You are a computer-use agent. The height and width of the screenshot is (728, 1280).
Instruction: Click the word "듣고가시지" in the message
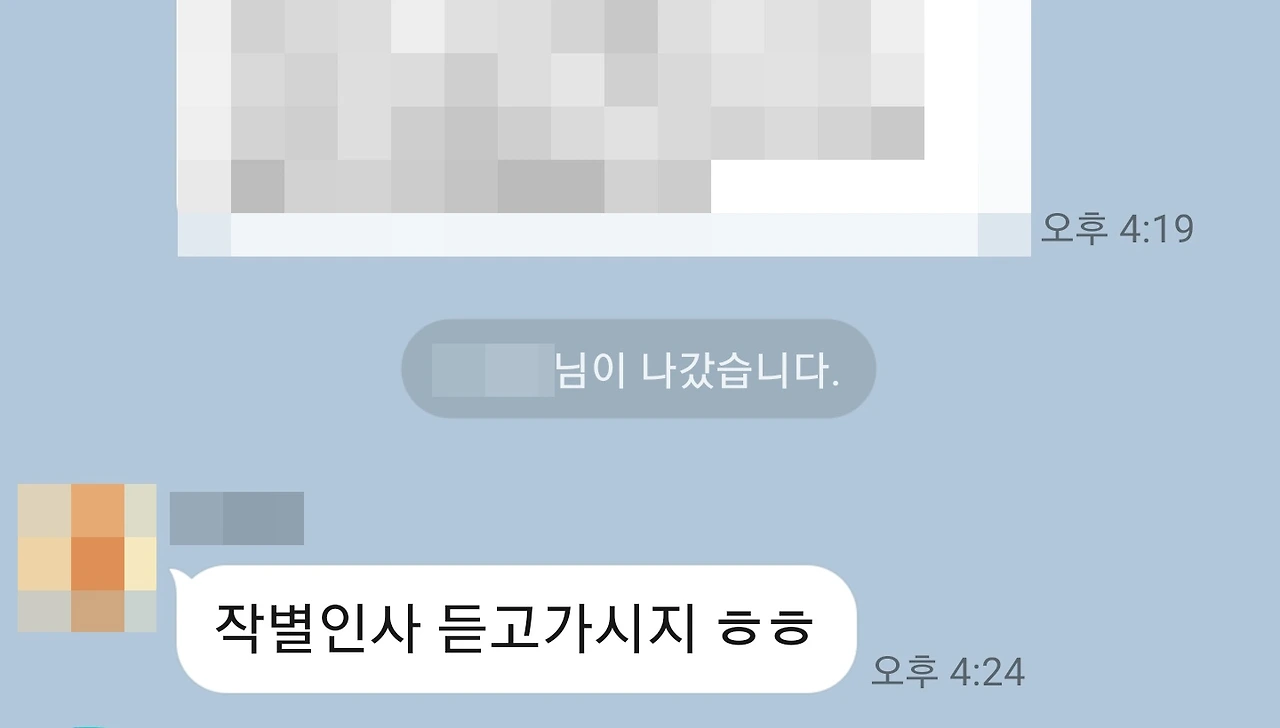point(567,629)
